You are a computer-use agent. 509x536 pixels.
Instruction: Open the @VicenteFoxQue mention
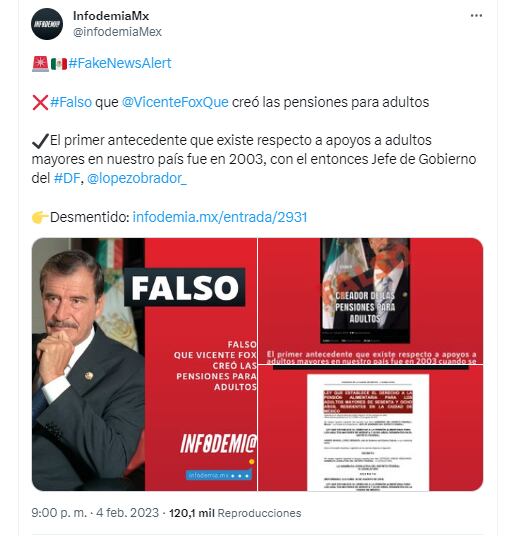tap(175, 102)
